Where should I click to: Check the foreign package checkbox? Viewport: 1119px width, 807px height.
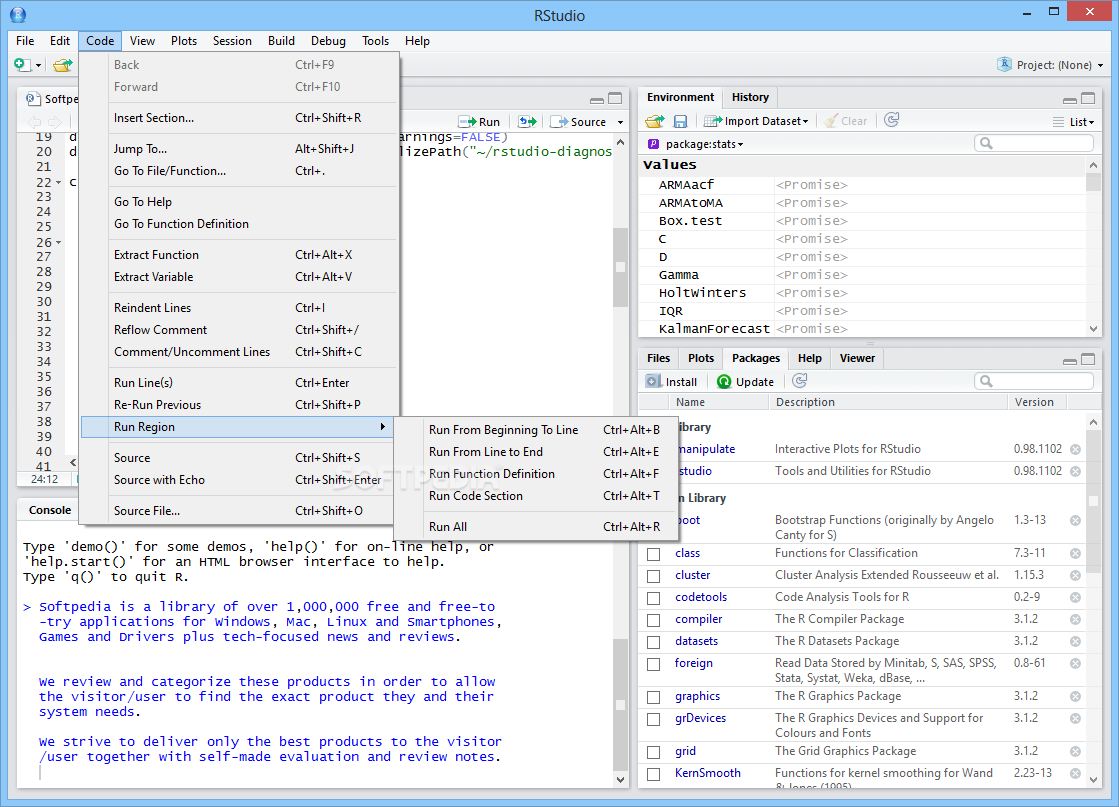[x=654, y=665]
